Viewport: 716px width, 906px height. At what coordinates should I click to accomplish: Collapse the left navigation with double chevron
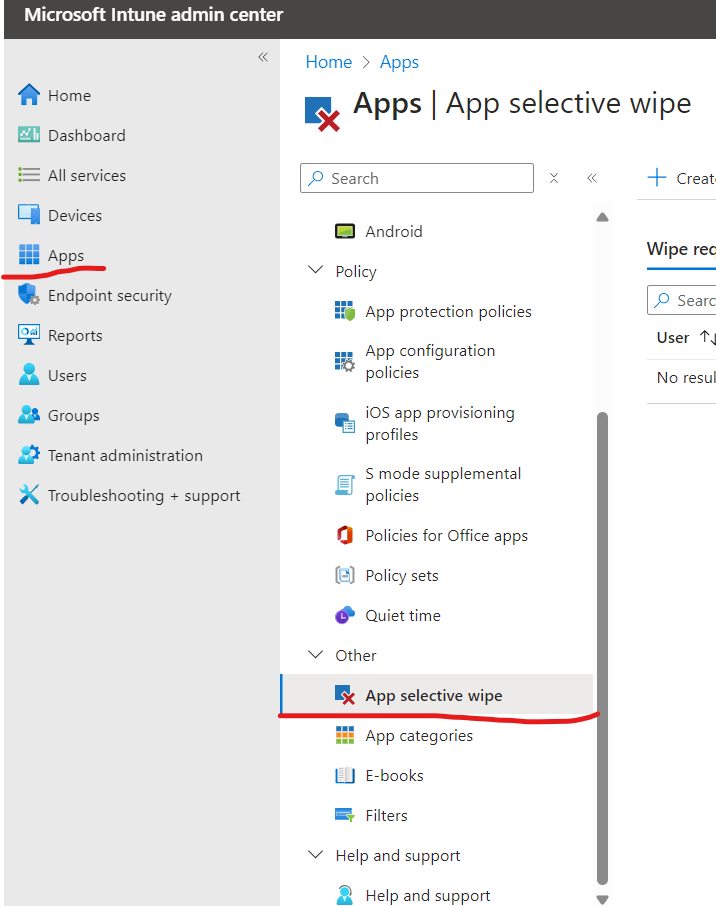(263, 57)
